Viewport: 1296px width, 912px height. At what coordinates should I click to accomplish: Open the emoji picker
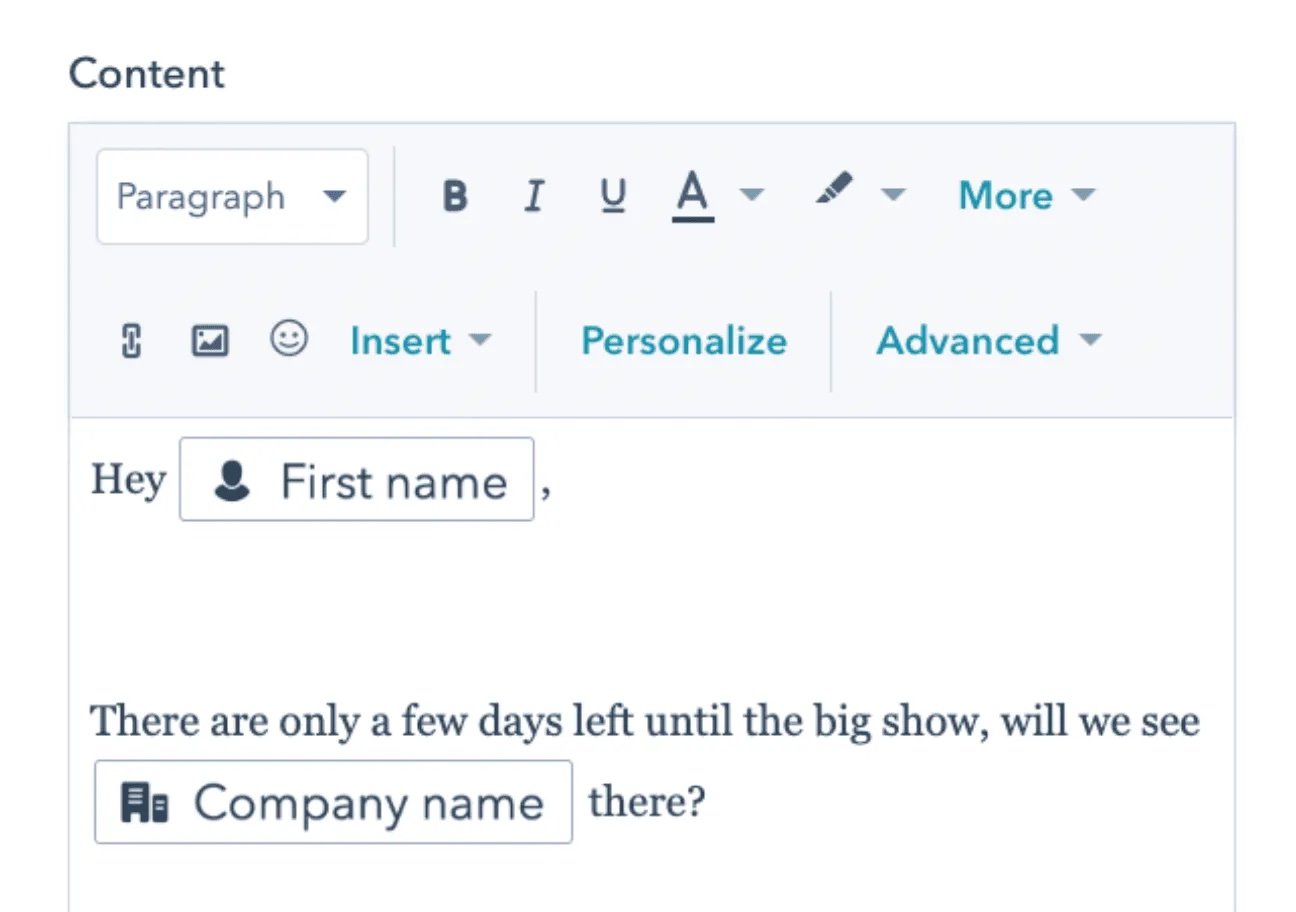[289, 341]
